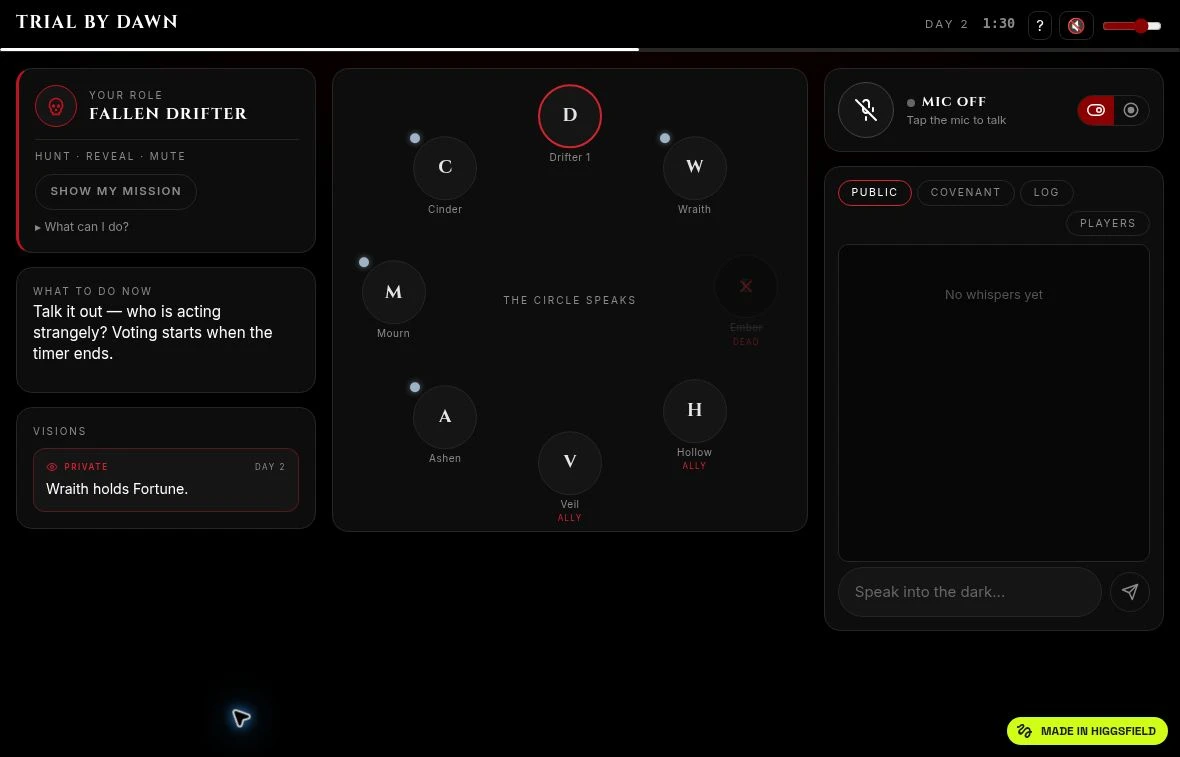Toggle the muted speaker sound icon
The height and width of the screenshot is (757, 1180).
pyautogui.click(x=1076, y=26)
